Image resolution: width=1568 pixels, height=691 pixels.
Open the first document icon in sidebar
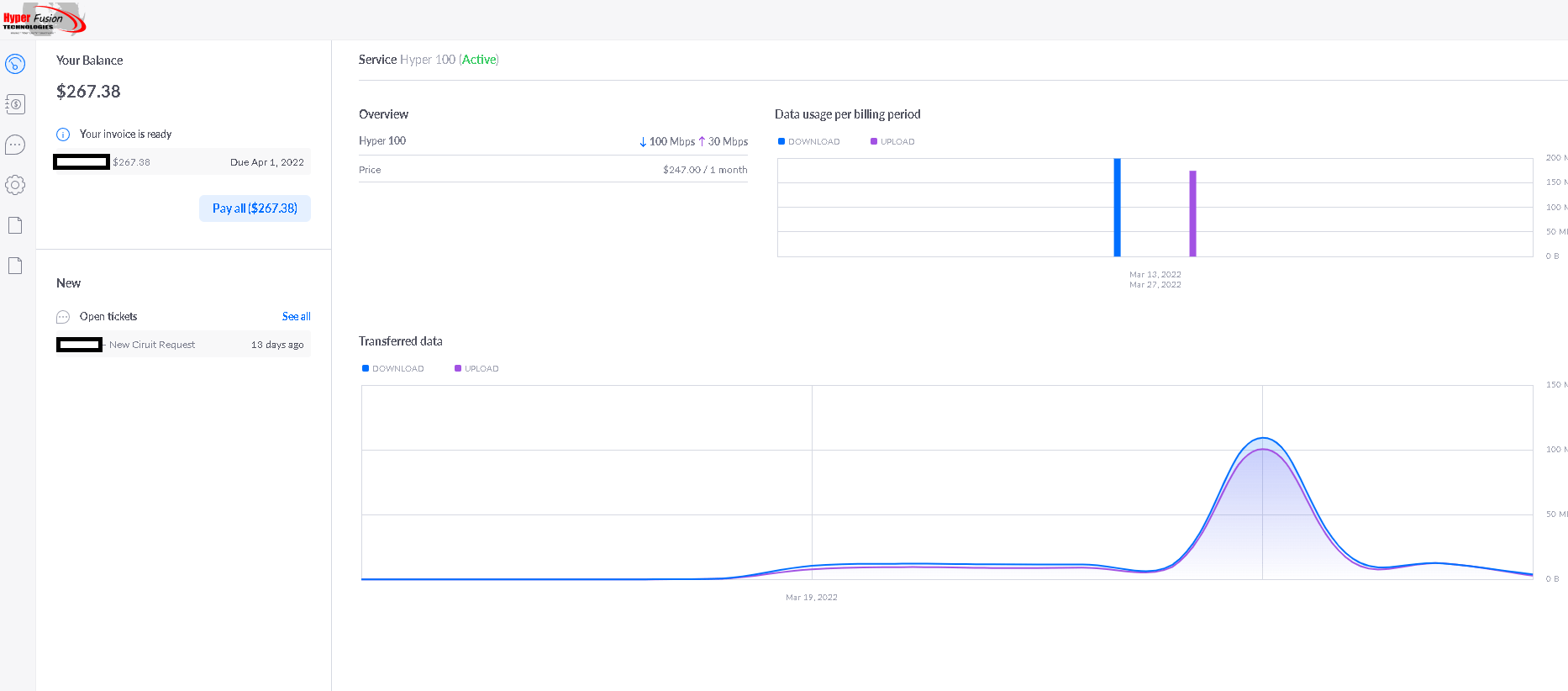pos(15,225)
